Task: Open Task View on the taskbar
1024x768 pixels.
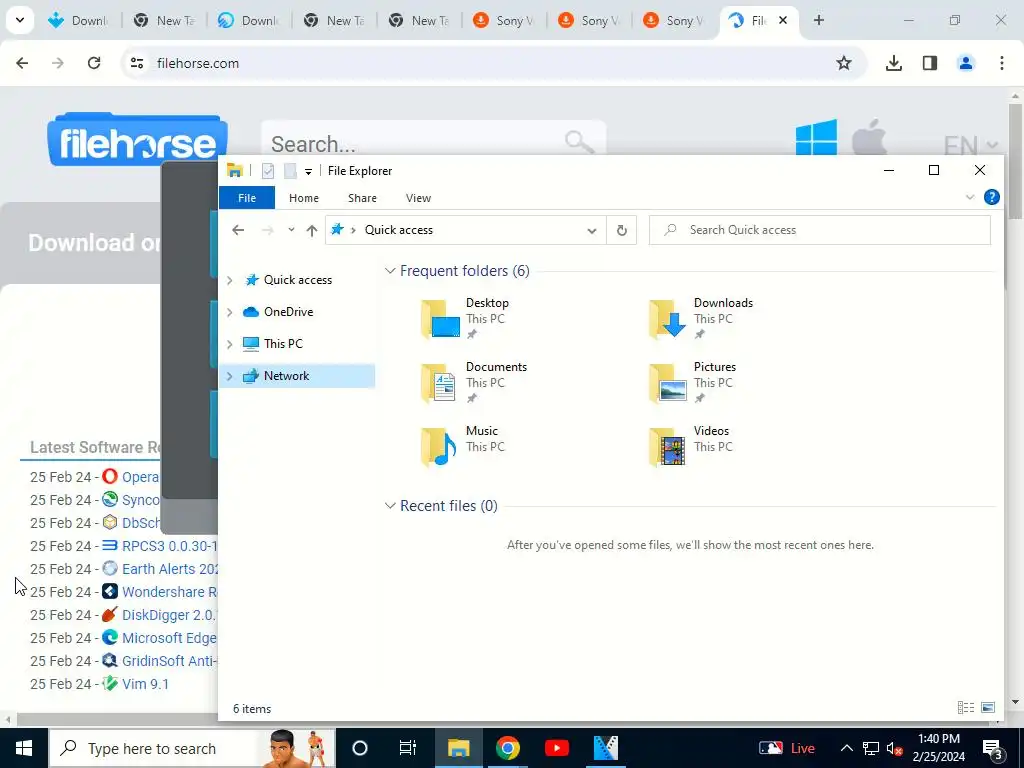Action: pyautogui.click(x=408, y=748)
